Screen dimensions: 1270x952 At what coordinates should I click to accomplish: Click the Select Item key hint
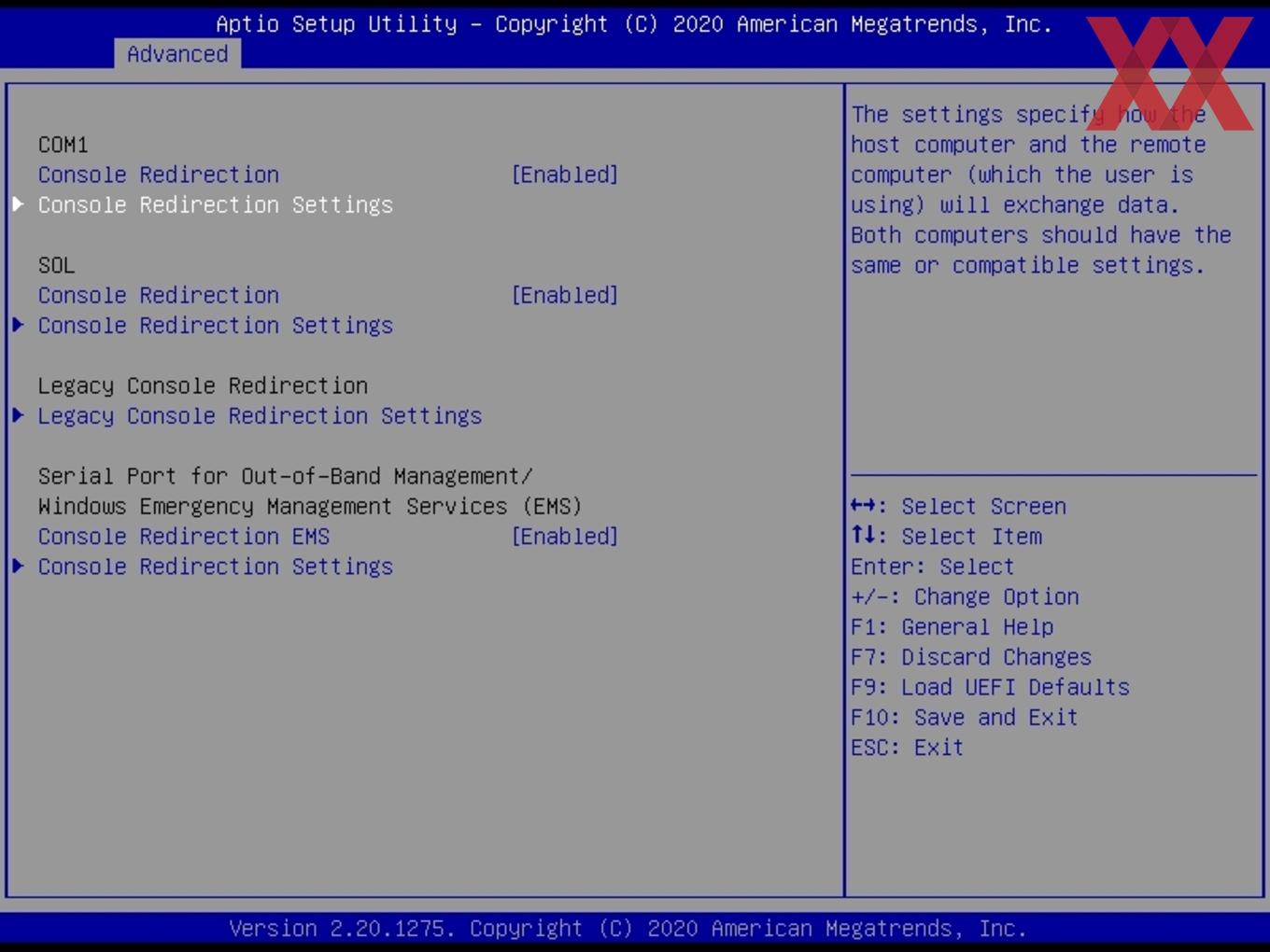pos(946,536)
